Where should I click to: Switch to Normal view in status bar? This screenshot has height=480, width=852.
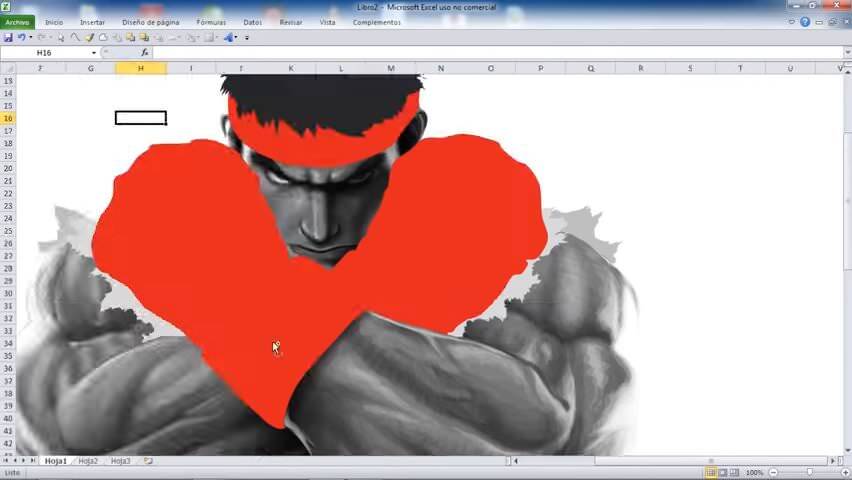(711, 473)
